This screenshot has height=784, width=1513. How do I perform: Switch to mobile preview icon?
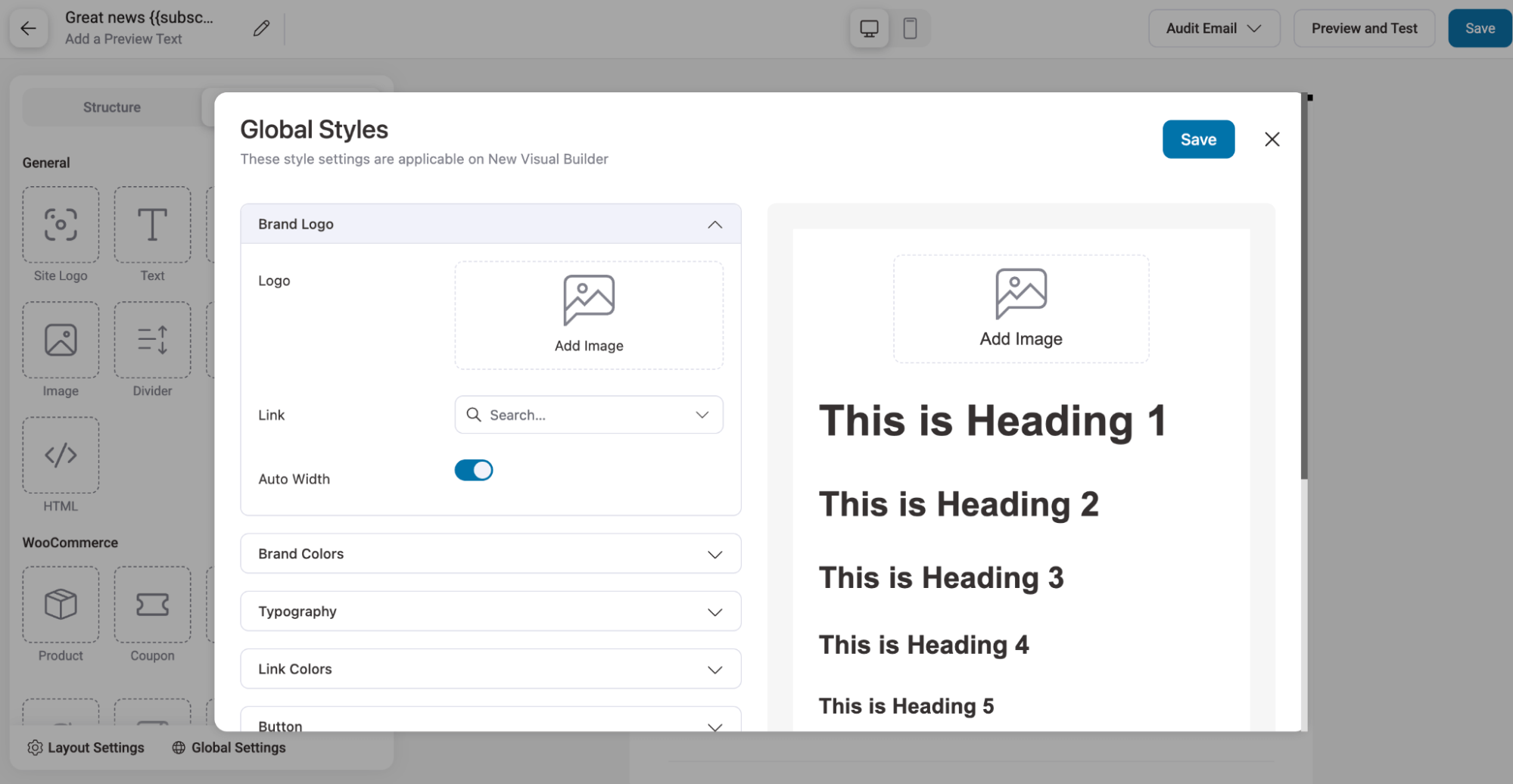tap(910, 29)
